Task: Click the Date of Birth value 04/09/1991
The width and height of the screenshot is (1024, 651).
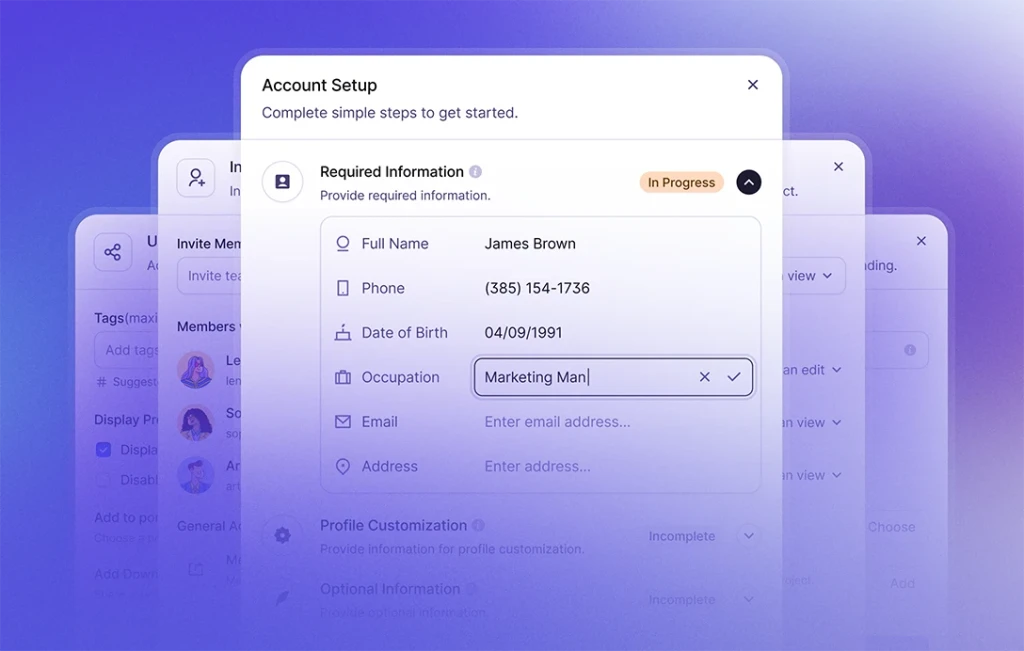Action: point(523,333)
